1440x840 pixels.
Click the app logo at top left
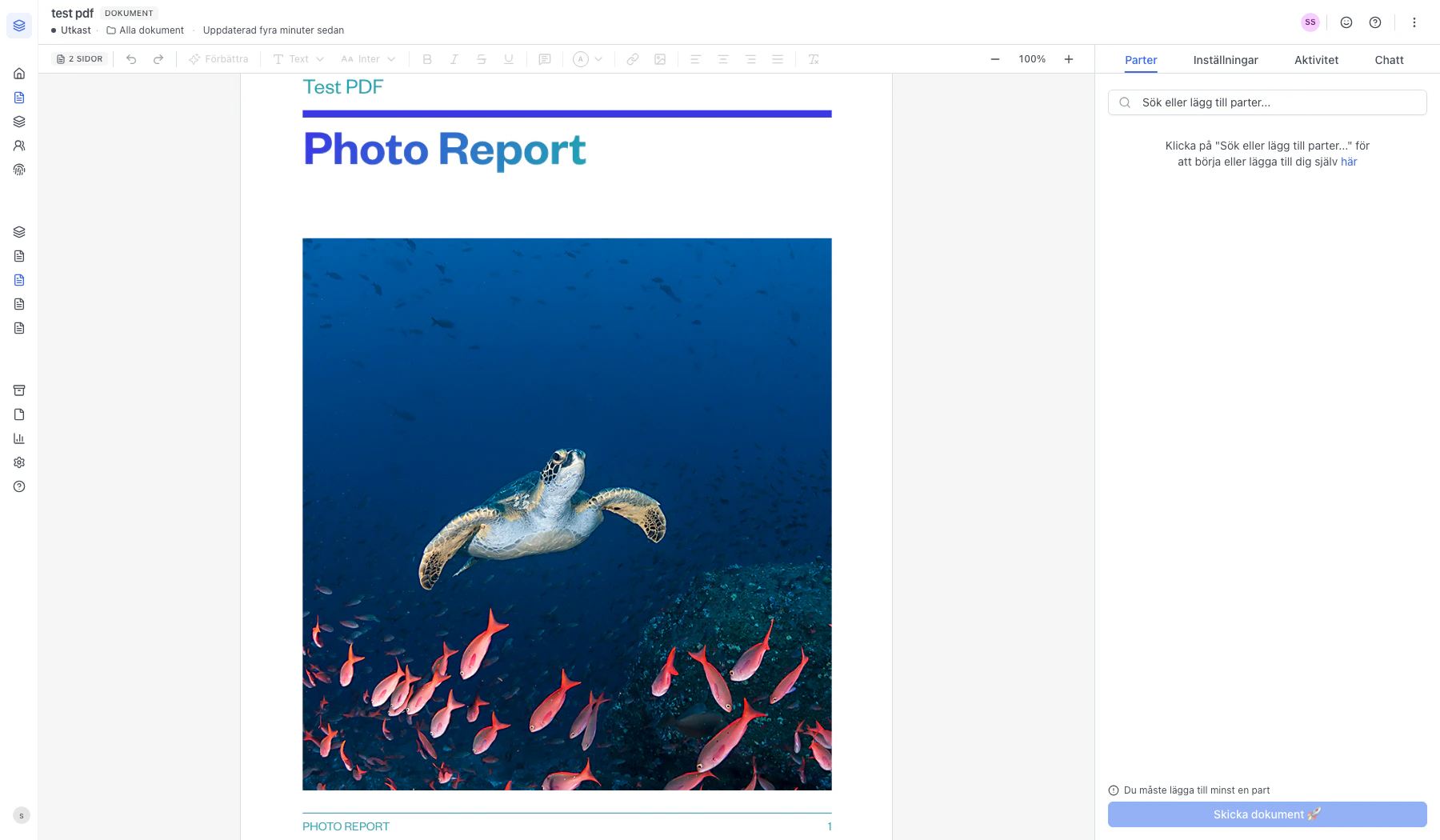tap(19, 26)
